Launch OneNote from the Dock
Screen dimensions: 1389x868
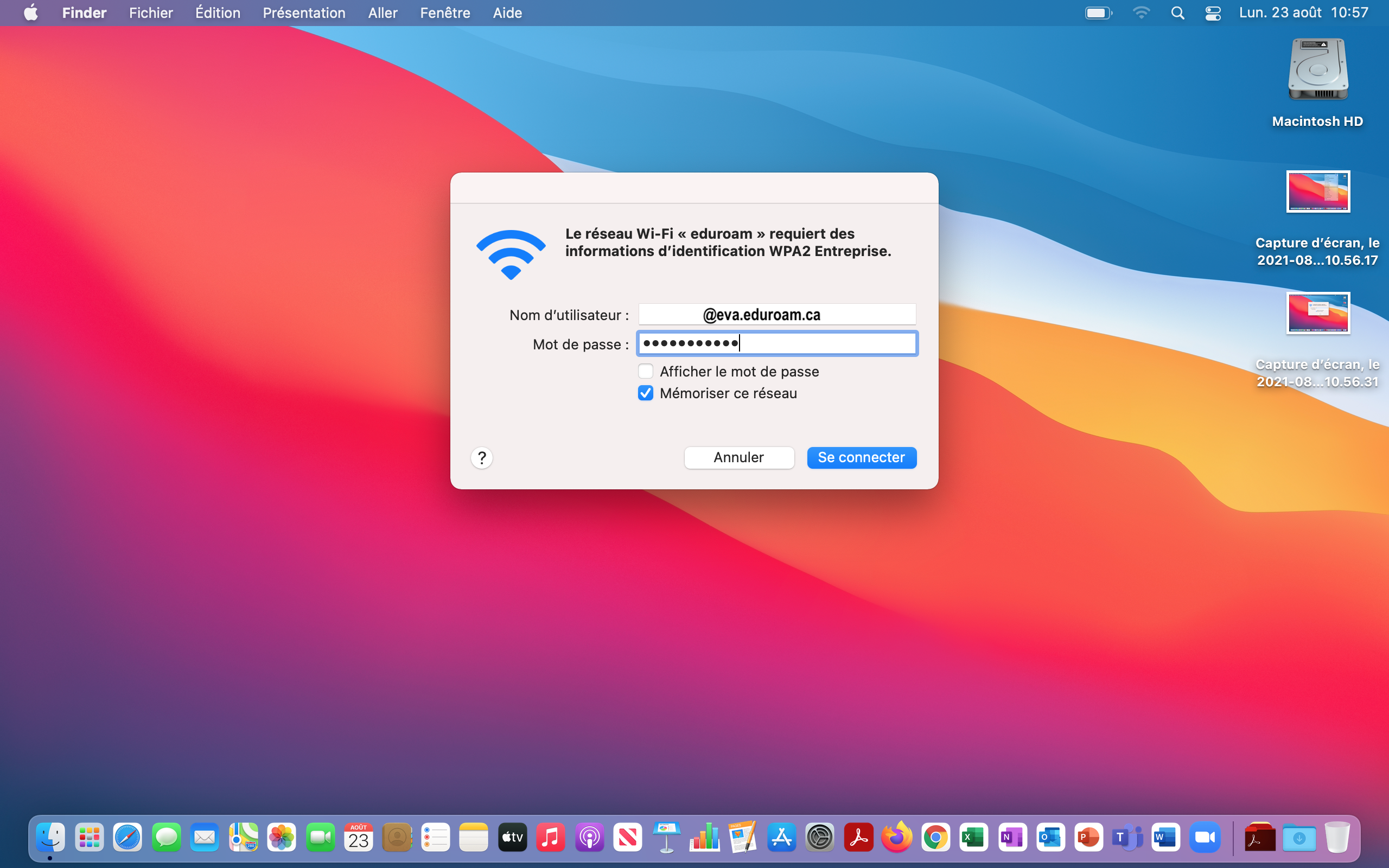(x=1012, y=838)
